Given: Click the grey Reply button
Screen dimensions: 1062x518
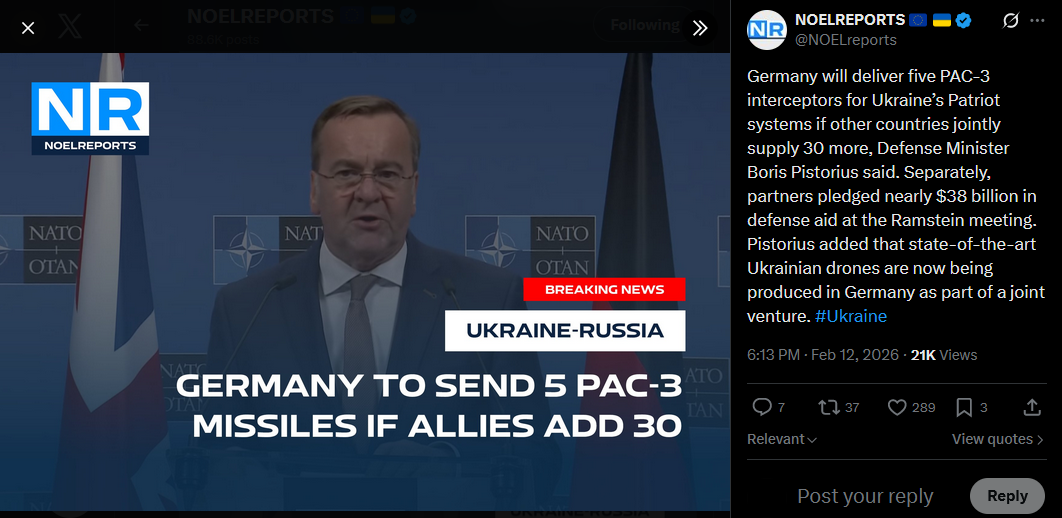Looking at the screenshot, I should [x=1007, y=496].
